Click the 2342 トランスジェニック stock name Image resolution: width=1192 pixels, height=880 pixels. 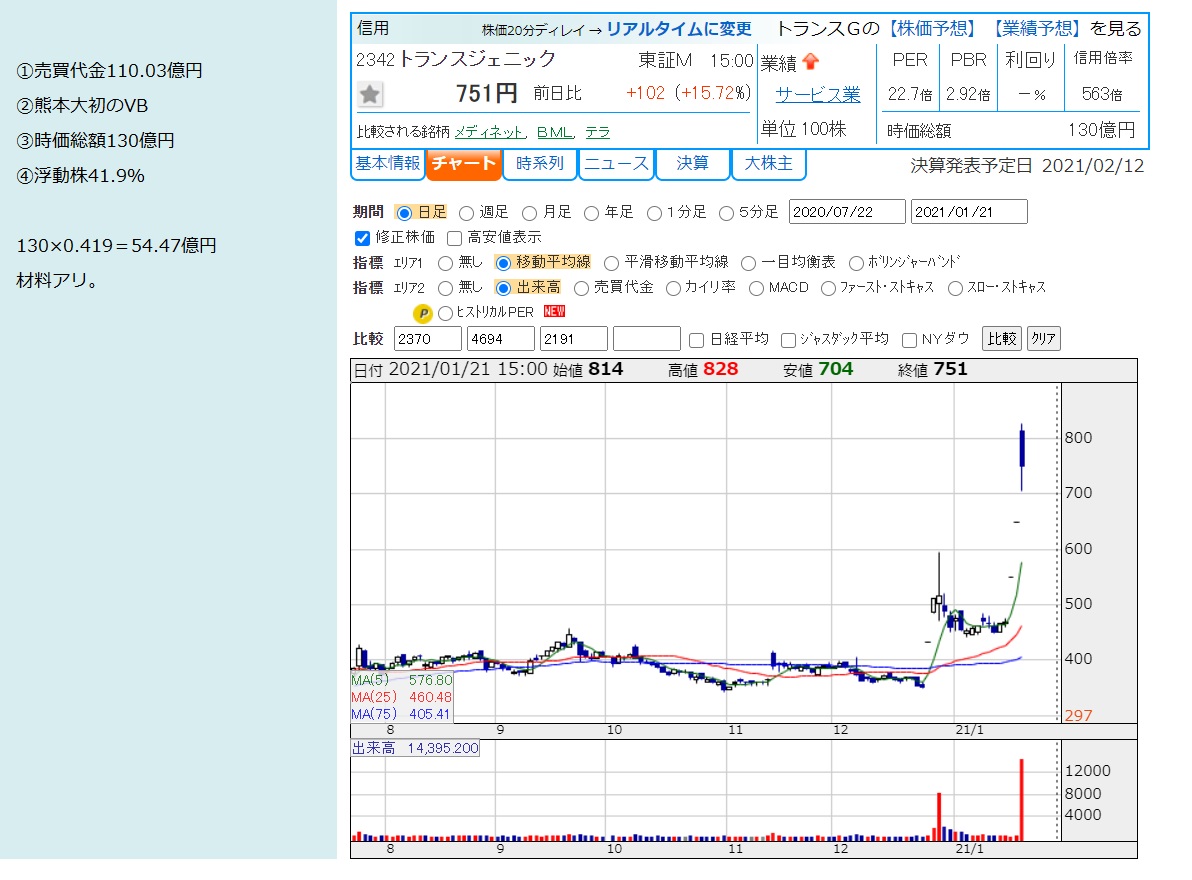455,59
